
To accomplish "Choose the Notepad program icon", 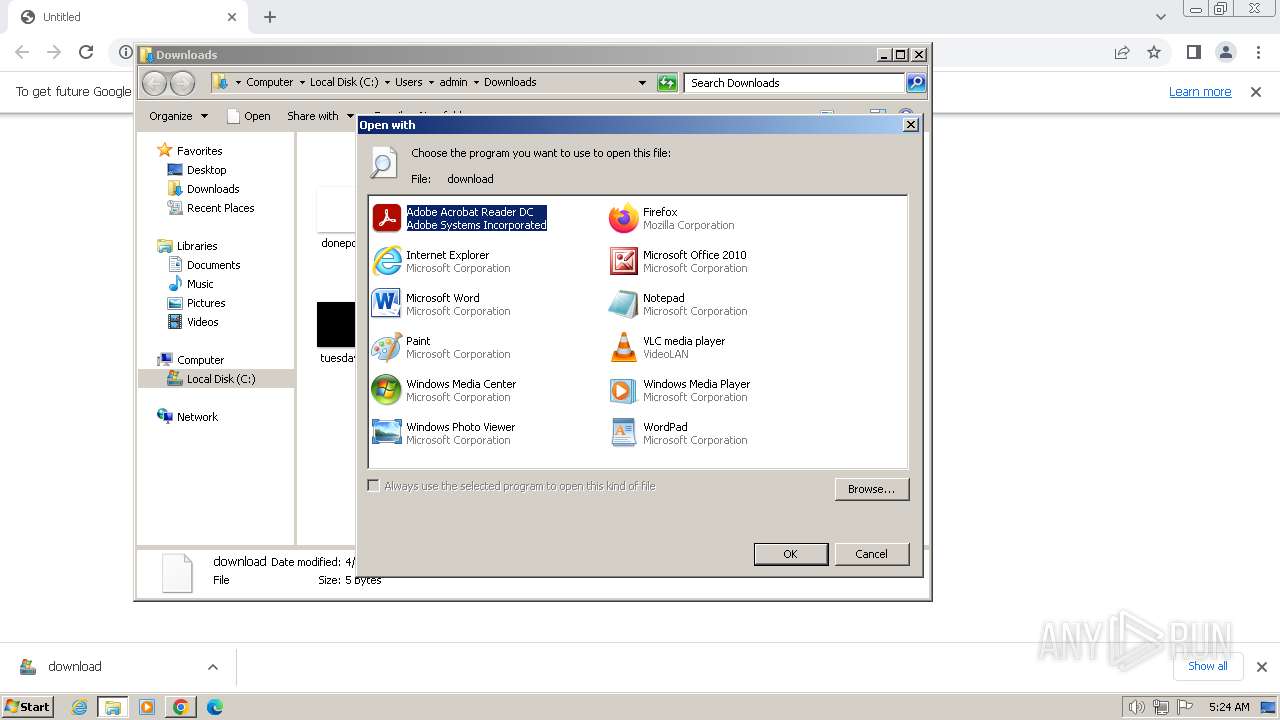I will coord(623,304).
